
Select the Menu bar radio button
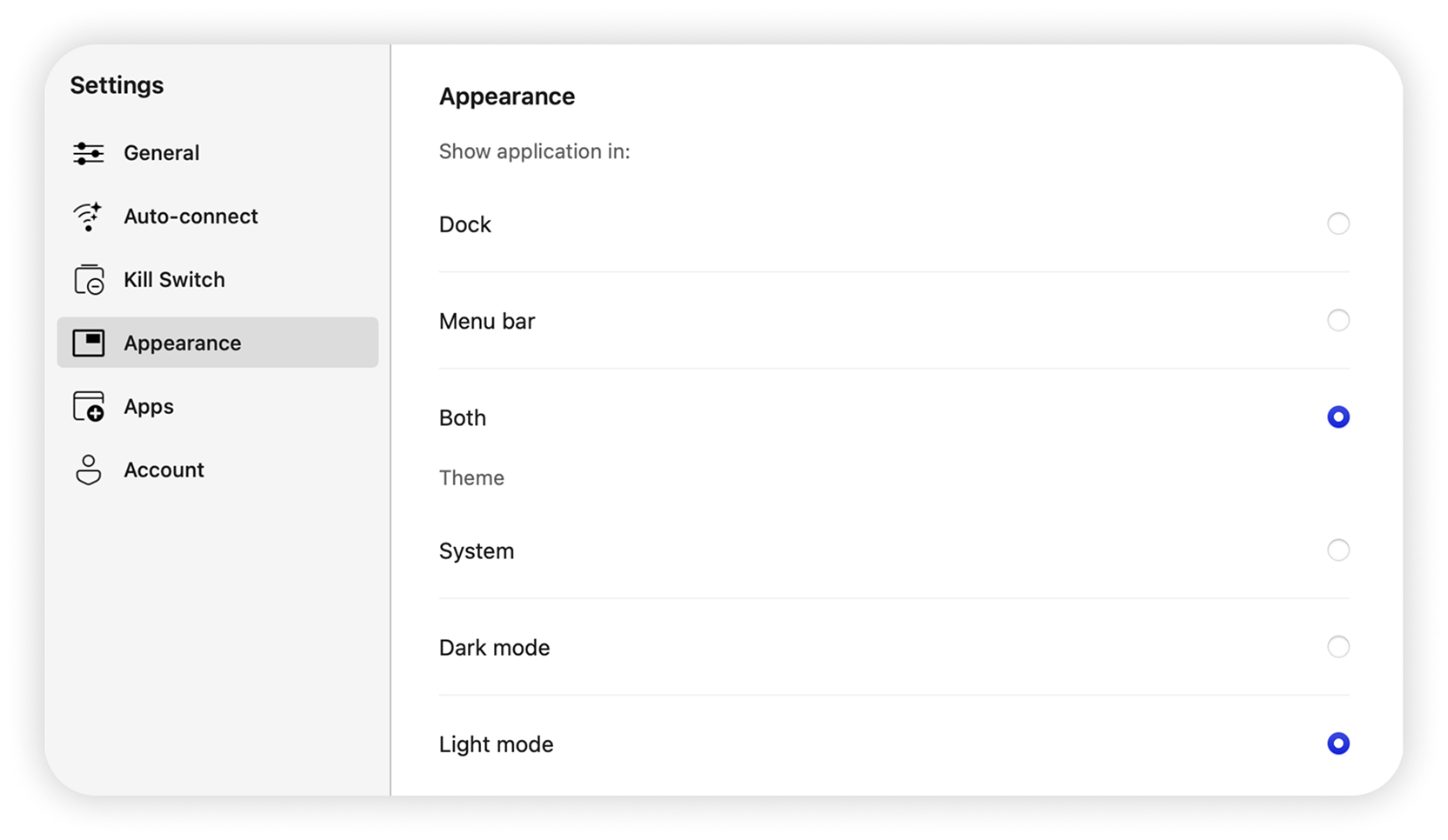[1338, 321]
